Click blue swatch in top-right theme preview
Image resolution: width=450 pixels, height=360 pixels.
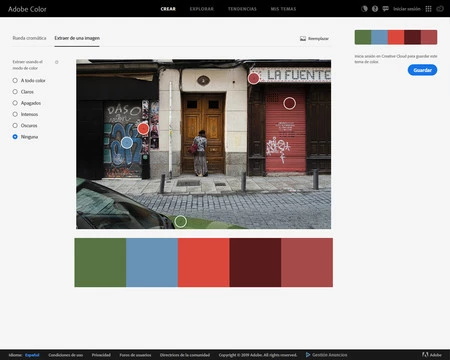tap(379, 37)
